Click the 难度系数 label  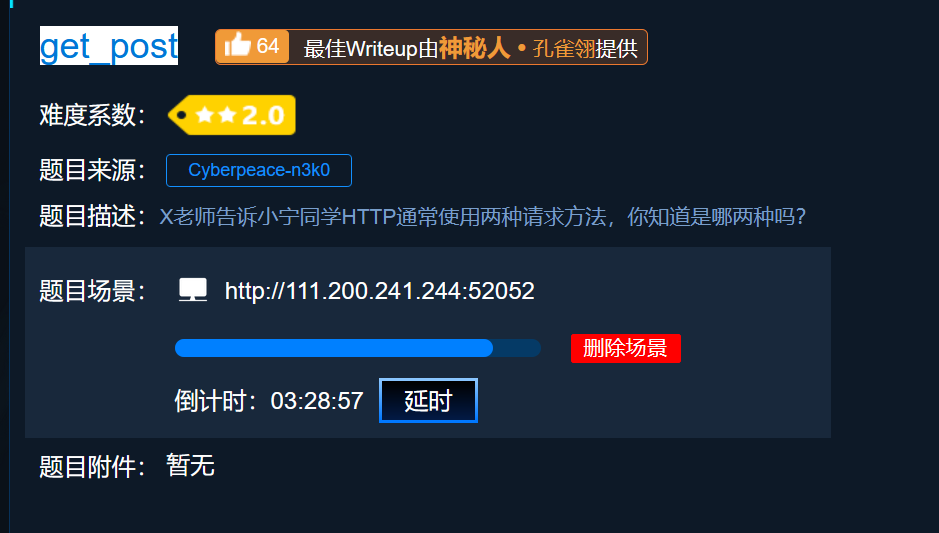pyautogui.click(x=92, y=115)
